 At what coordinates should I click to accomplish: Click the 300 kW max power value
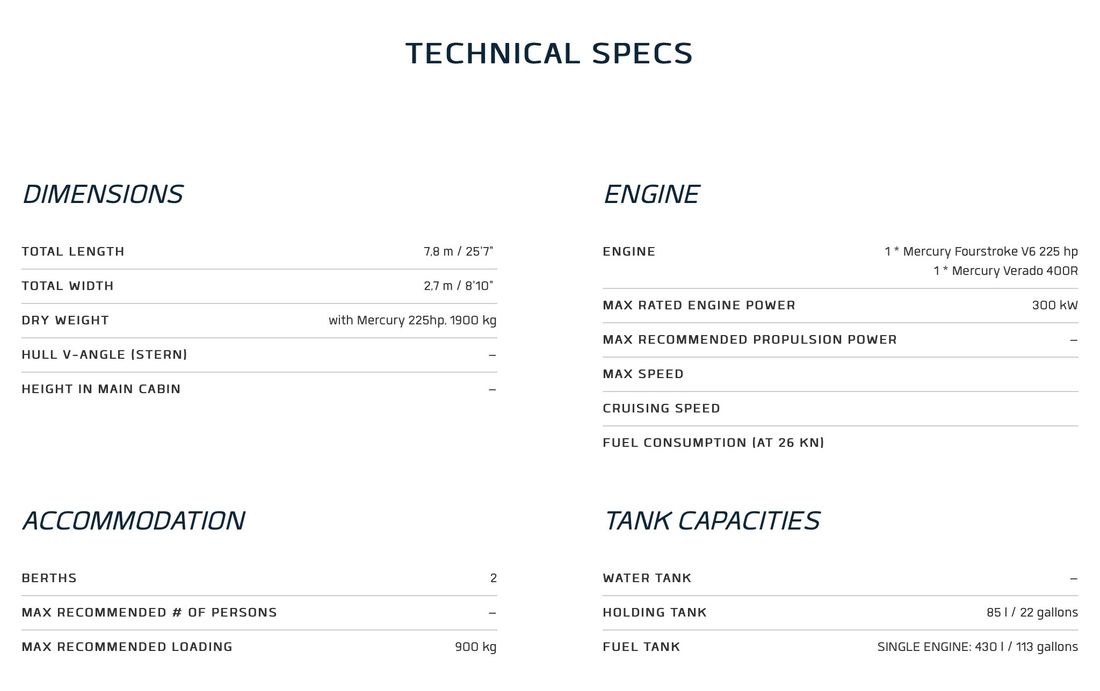pyautogui.click(x=1054, y=305)
